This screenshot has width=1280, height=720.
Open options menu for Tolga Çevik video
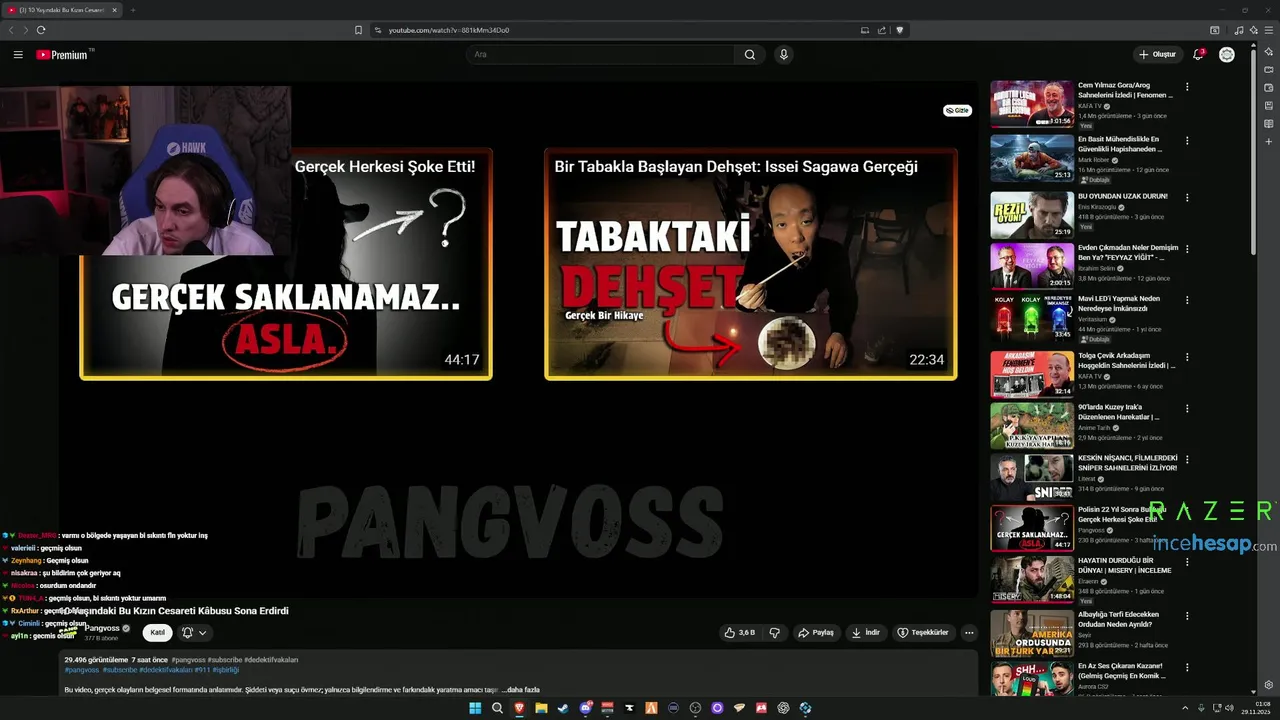point(1187,356)
